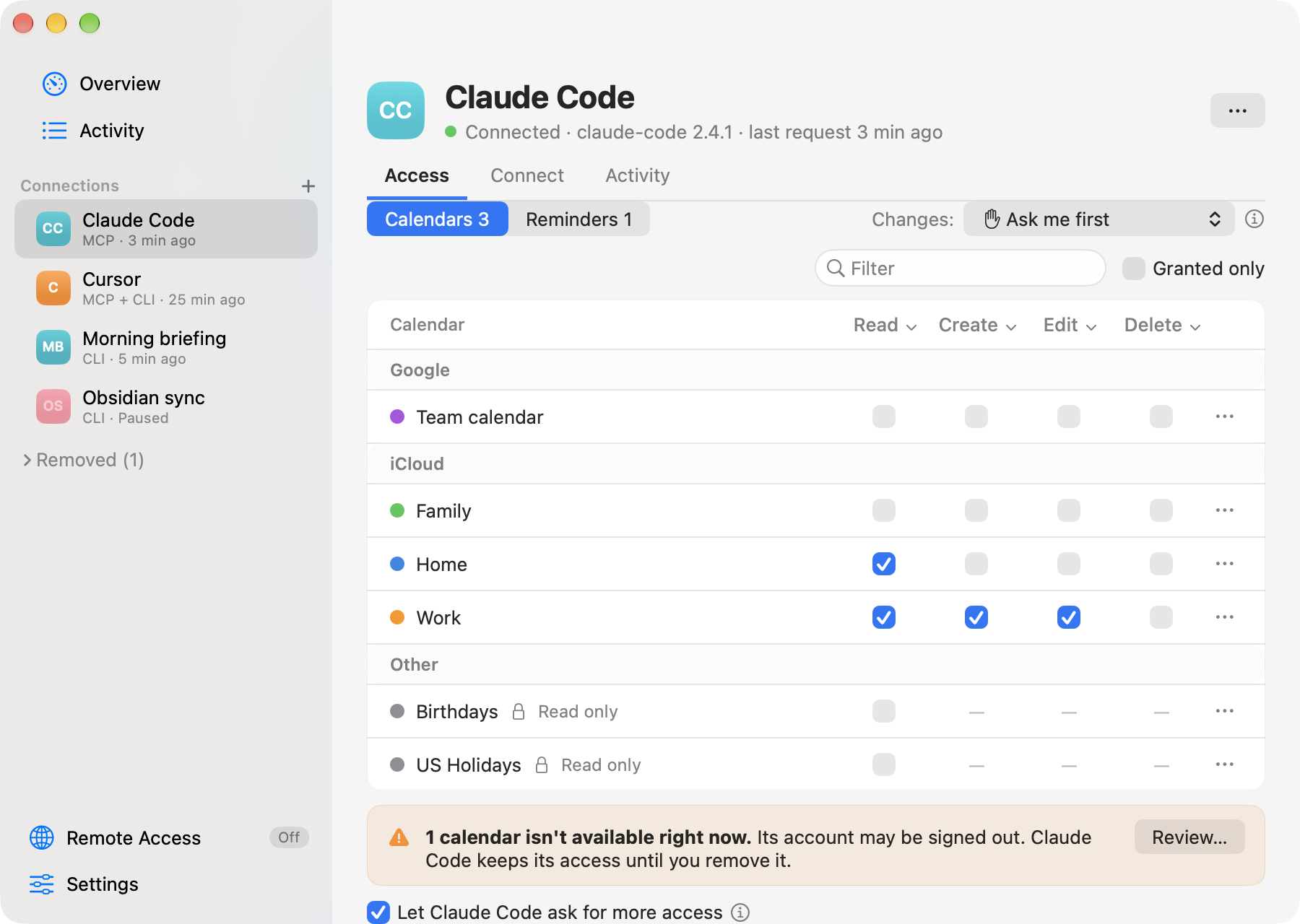Open the Activity list icon in sidebar
The width and height of the screenshot is (1300, 924).
click(x=55, y=131)
